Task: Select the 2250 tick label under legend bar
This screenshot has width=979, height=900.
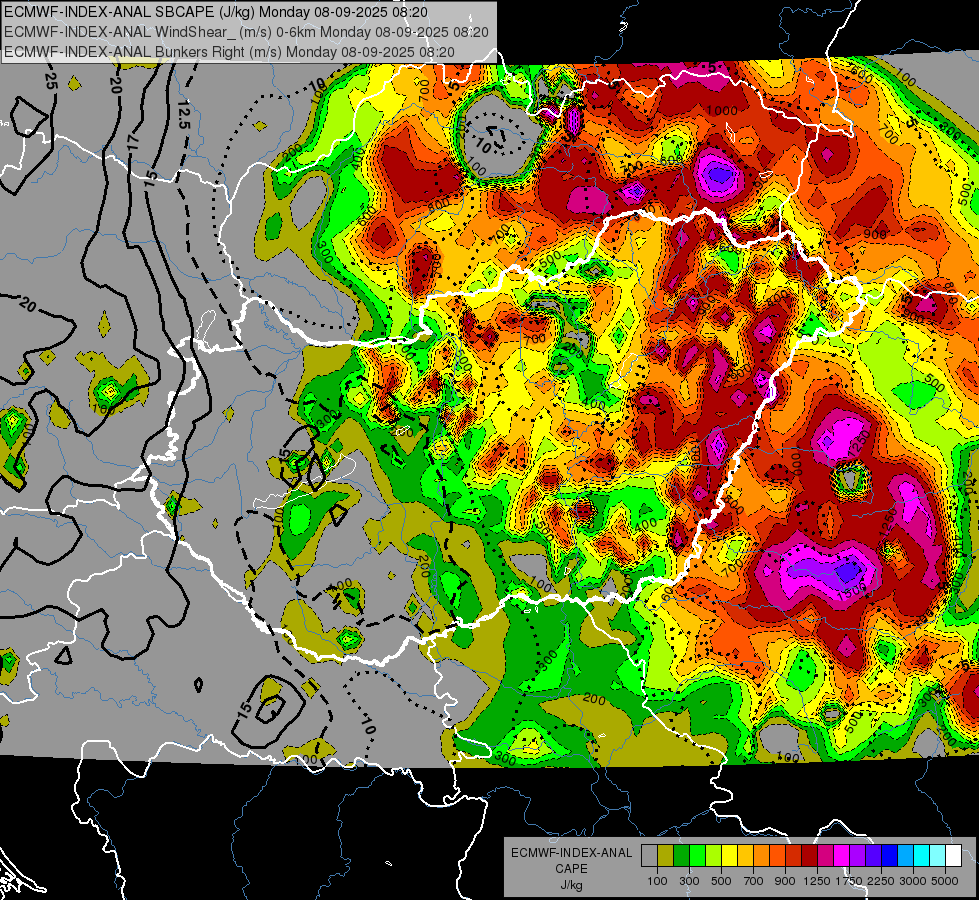Action: pyautogui.click(x=881, y=881)
